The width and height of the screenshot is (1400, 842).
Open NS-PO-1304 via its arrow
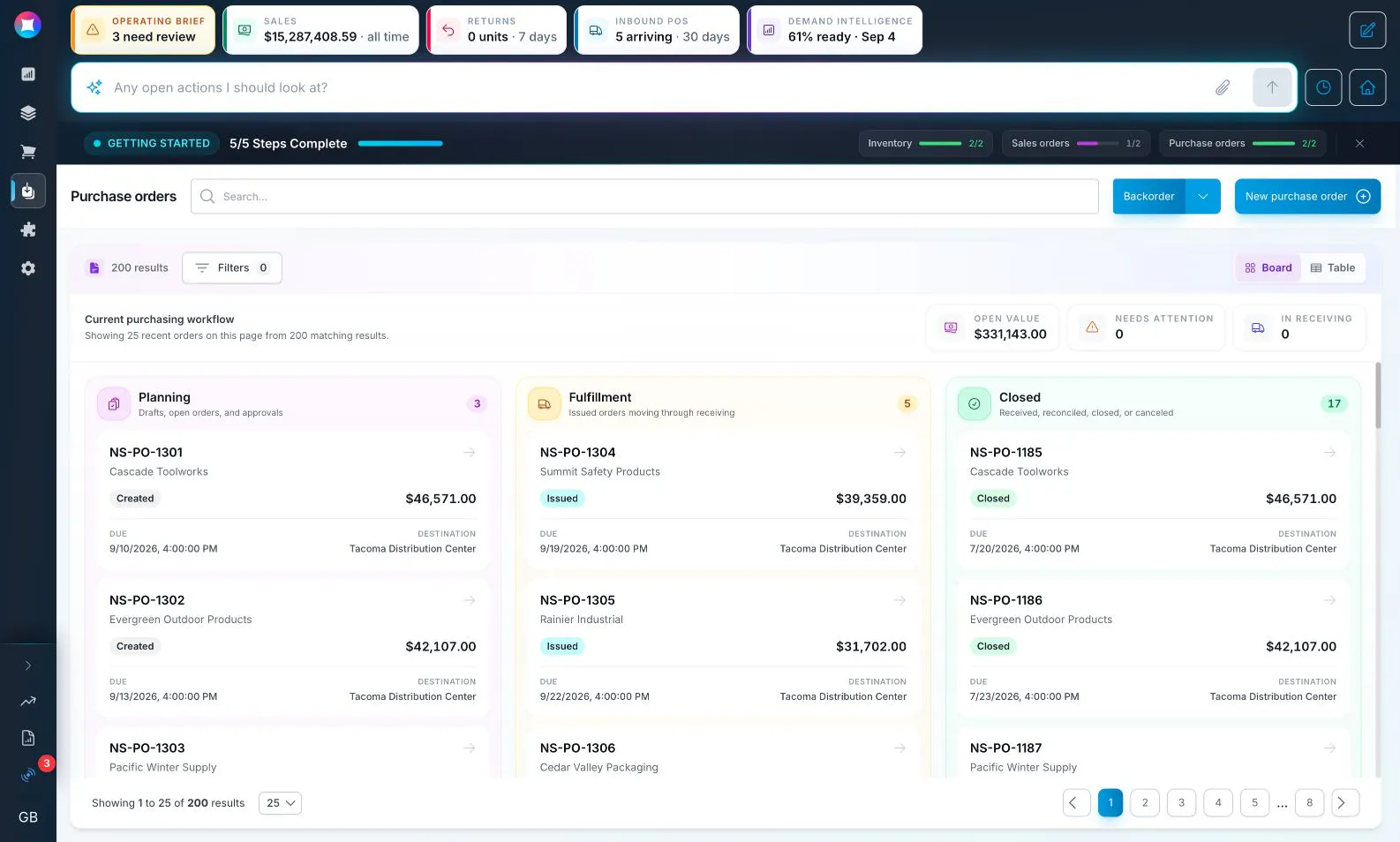pos(899,452)
